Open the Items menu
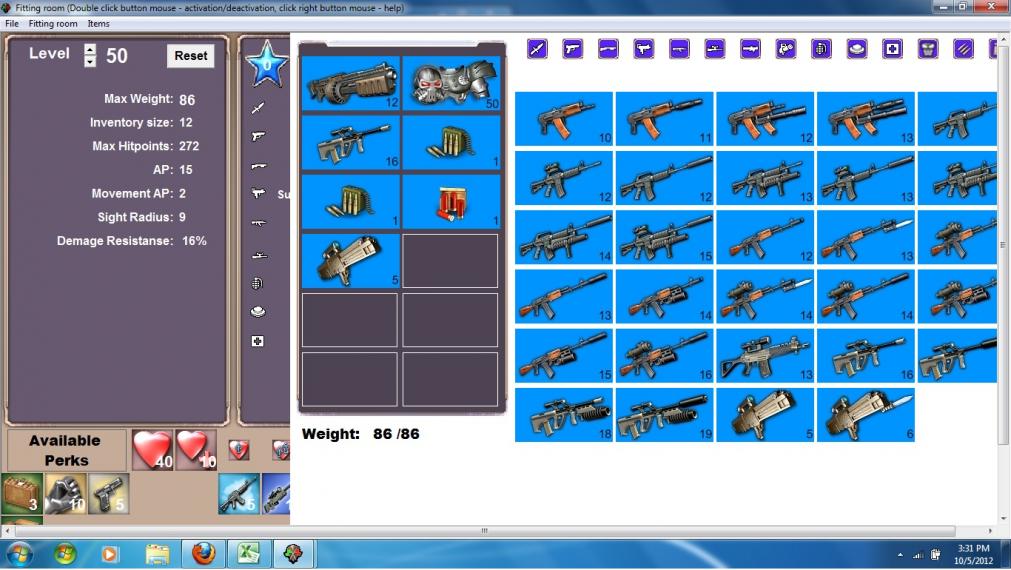 [98, 23]
